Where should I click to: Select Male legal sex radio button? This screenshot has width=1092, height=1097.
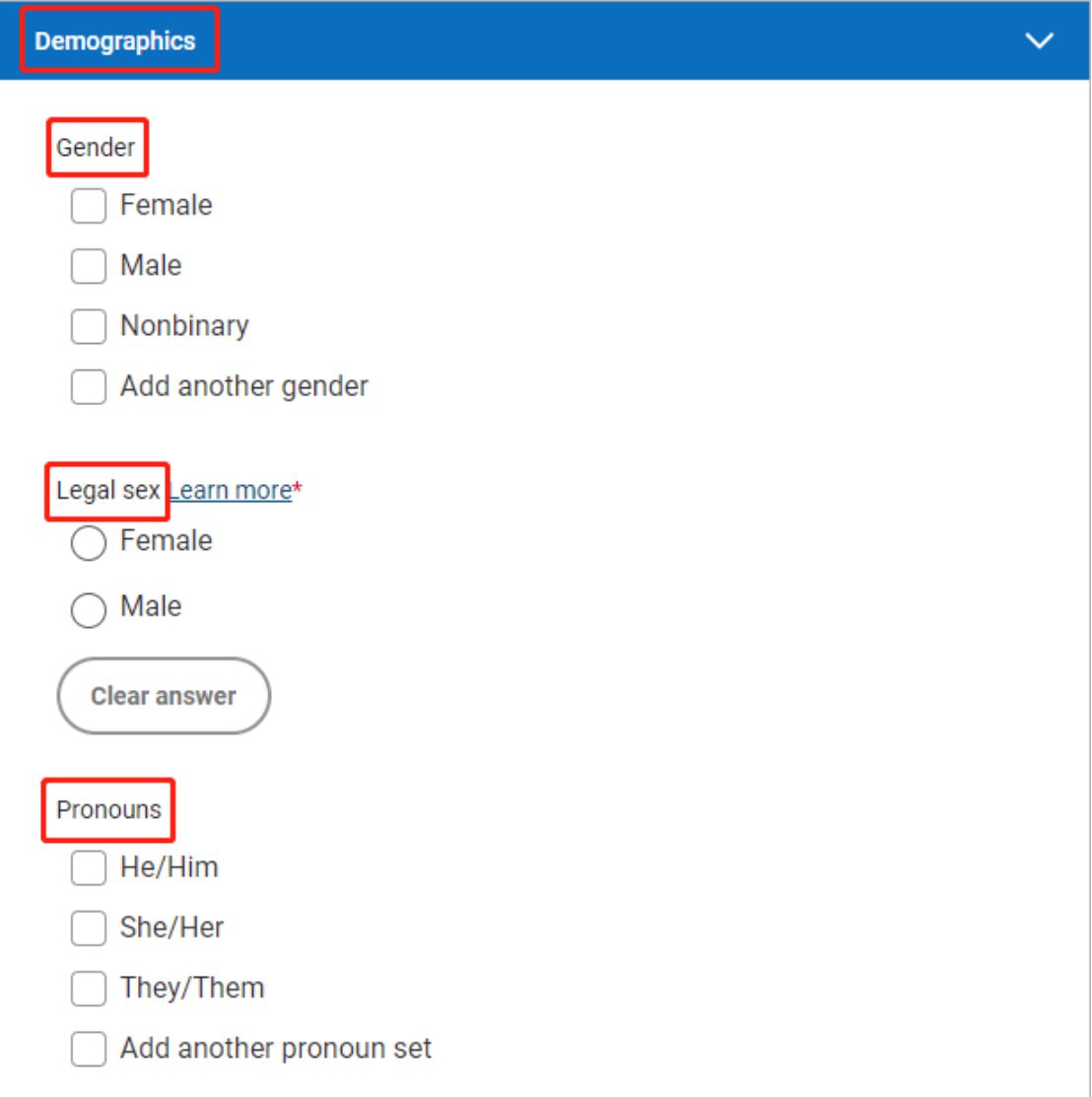pyautogui.click(x=89, y=609)
